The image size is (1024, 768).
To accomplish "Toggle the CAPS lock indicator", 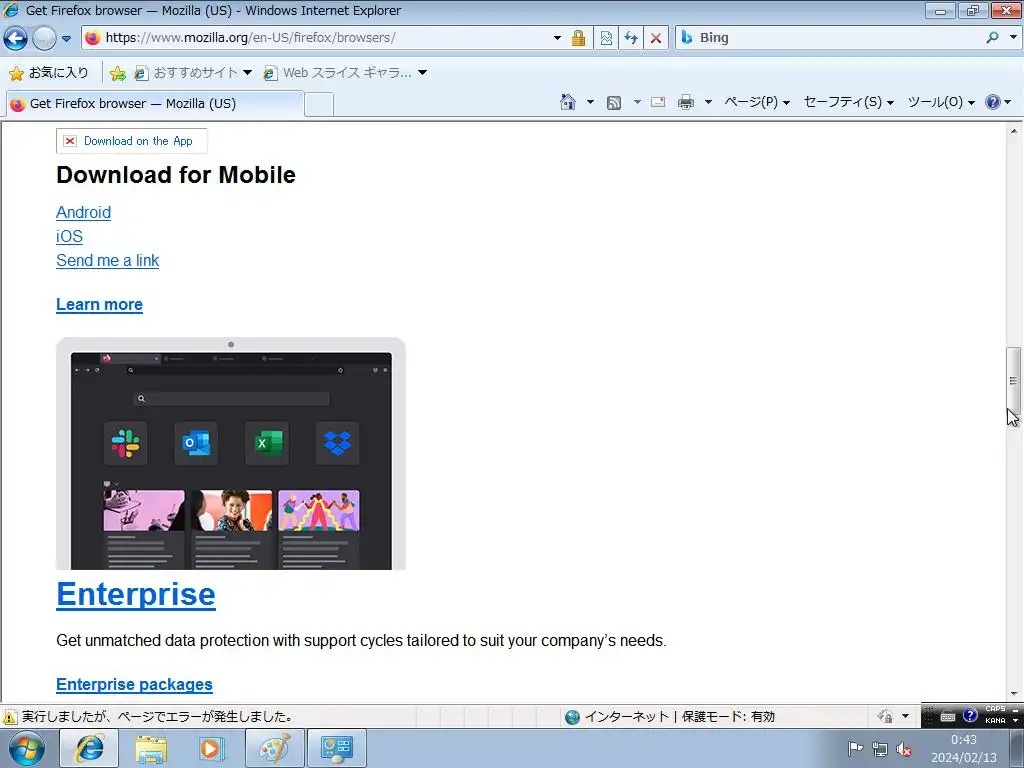I will click(x=995, y=709).
